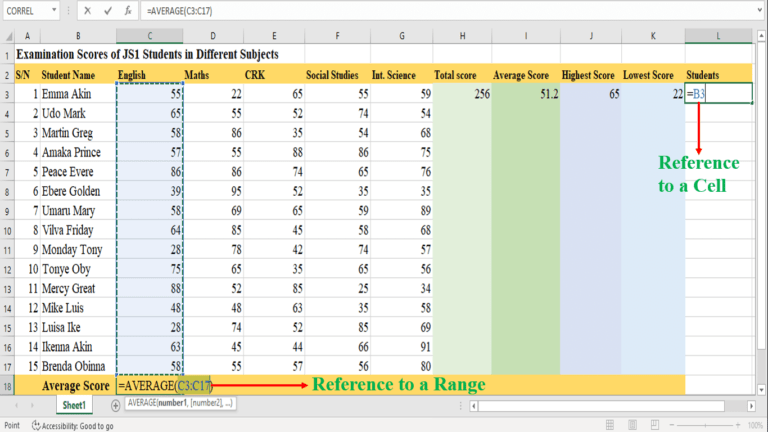Viewport: 768px width, 432px height.
Task: Click the Brenda Obinna name cell
Action: 78,366
